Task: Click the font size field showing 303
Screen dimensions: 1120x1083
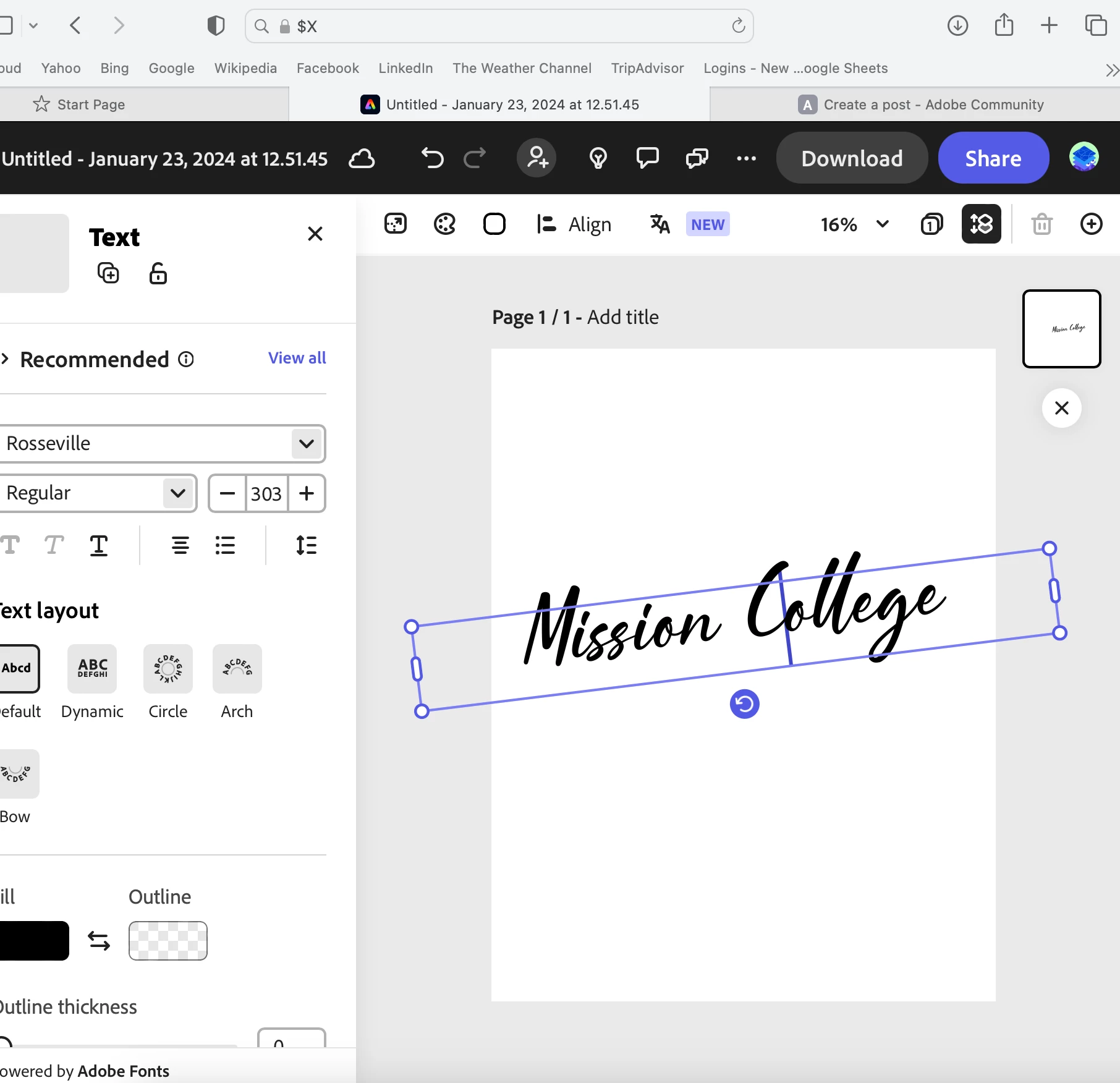Action: pyautogui.click(x=266, y=493)
